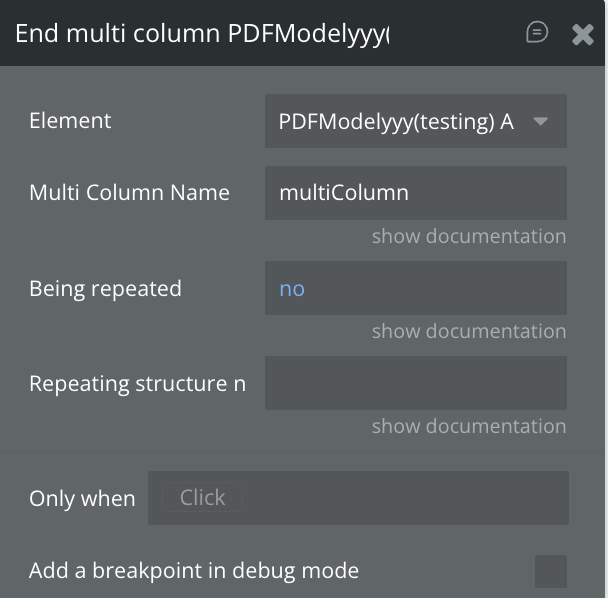
Task: Click 'Add a breakpoint in debug mode' text
Action: (x=193, y=571)
